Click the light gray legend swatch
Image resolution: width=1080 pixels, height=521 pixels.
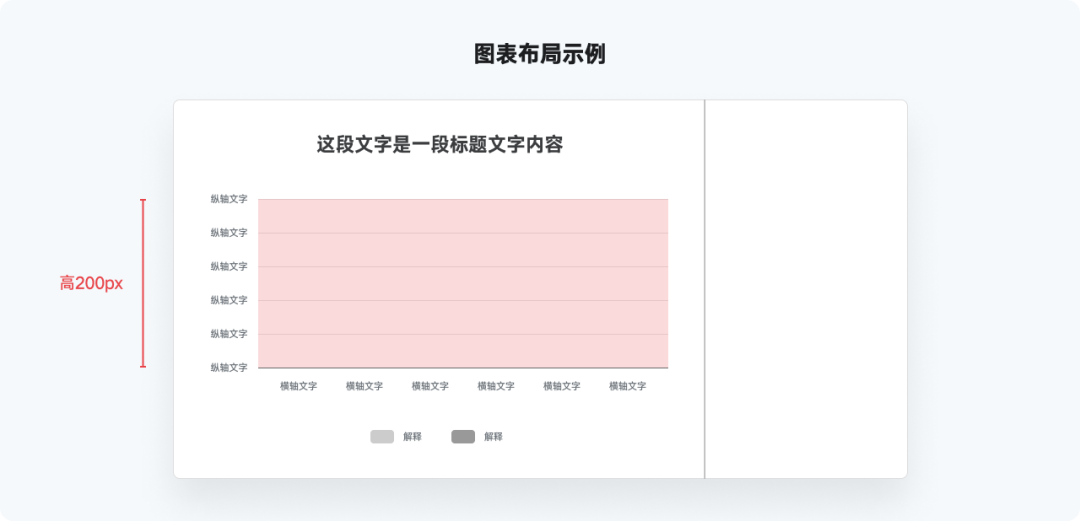point(382,437)
